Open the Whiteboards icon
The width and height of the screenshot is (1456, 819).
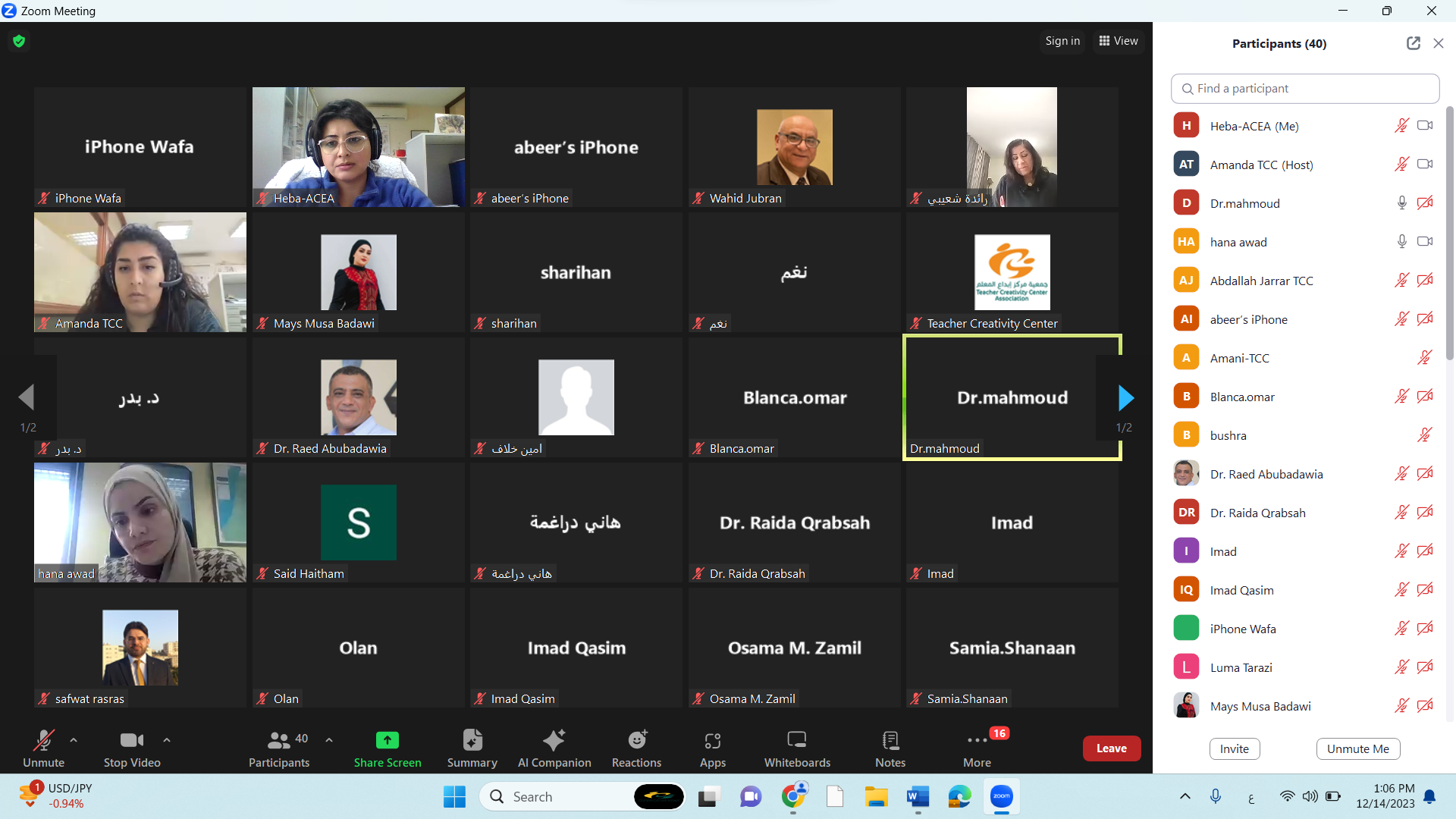[x=797, y=739]
